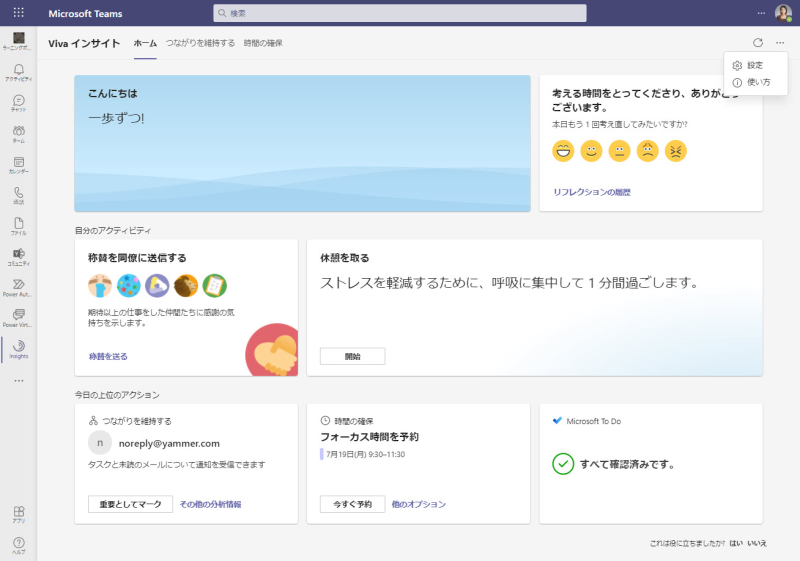The width and height of the screenshot is (800, 561).
Task: Click the 称賛を送る link
Action: pos(108,356)
